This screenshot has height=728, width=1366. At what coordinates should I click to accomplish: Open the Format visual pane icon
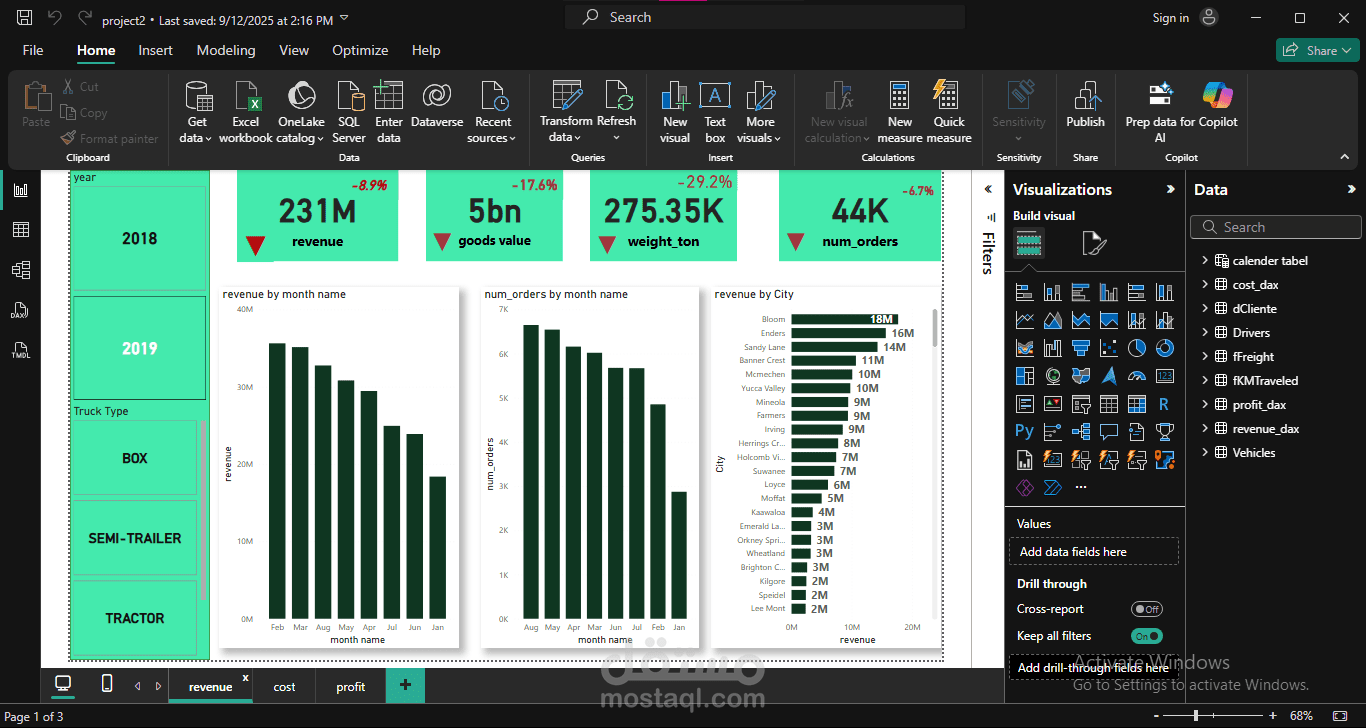tap(1094, 243)
